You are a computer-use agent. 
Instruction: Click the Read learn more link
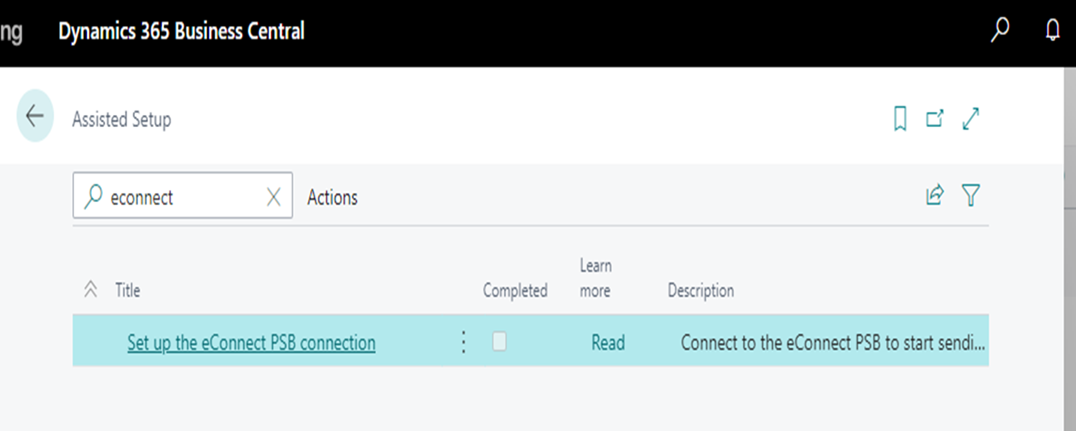click(x=608, y=342)
